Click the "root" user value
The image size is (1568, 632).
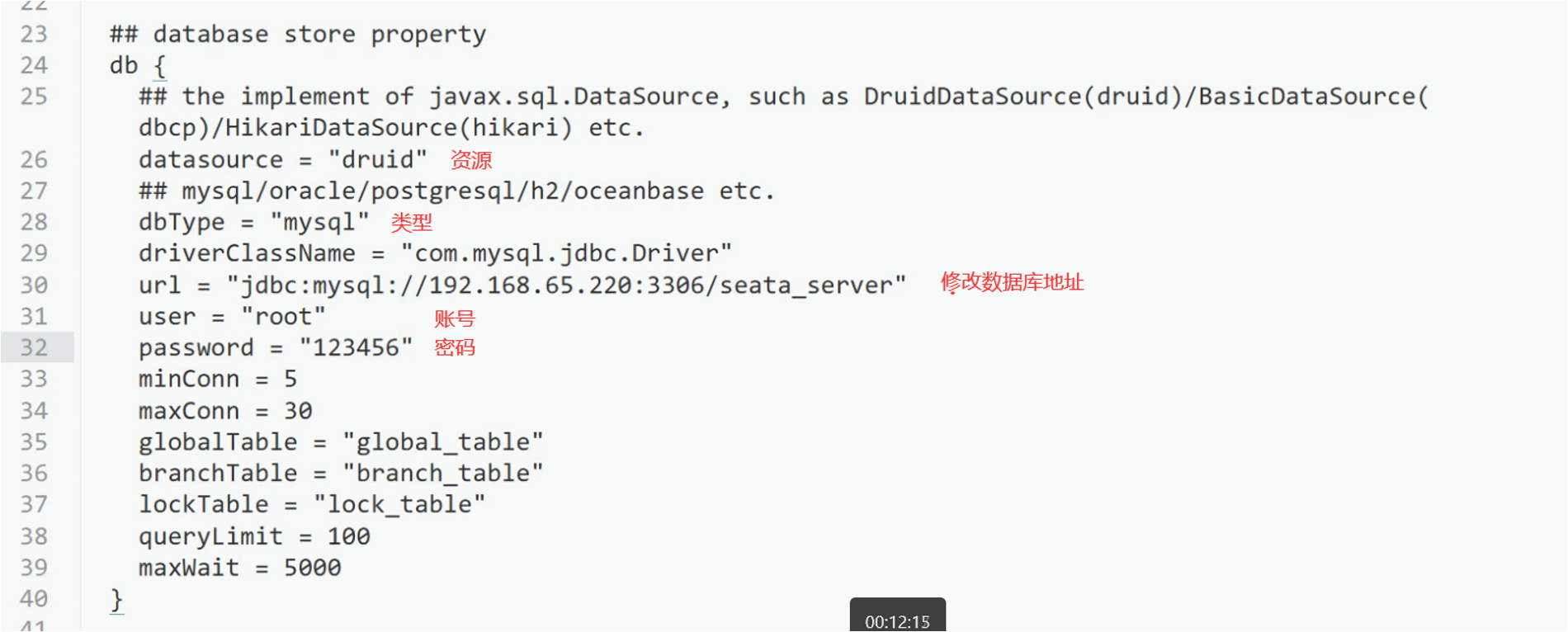point(284,317)
